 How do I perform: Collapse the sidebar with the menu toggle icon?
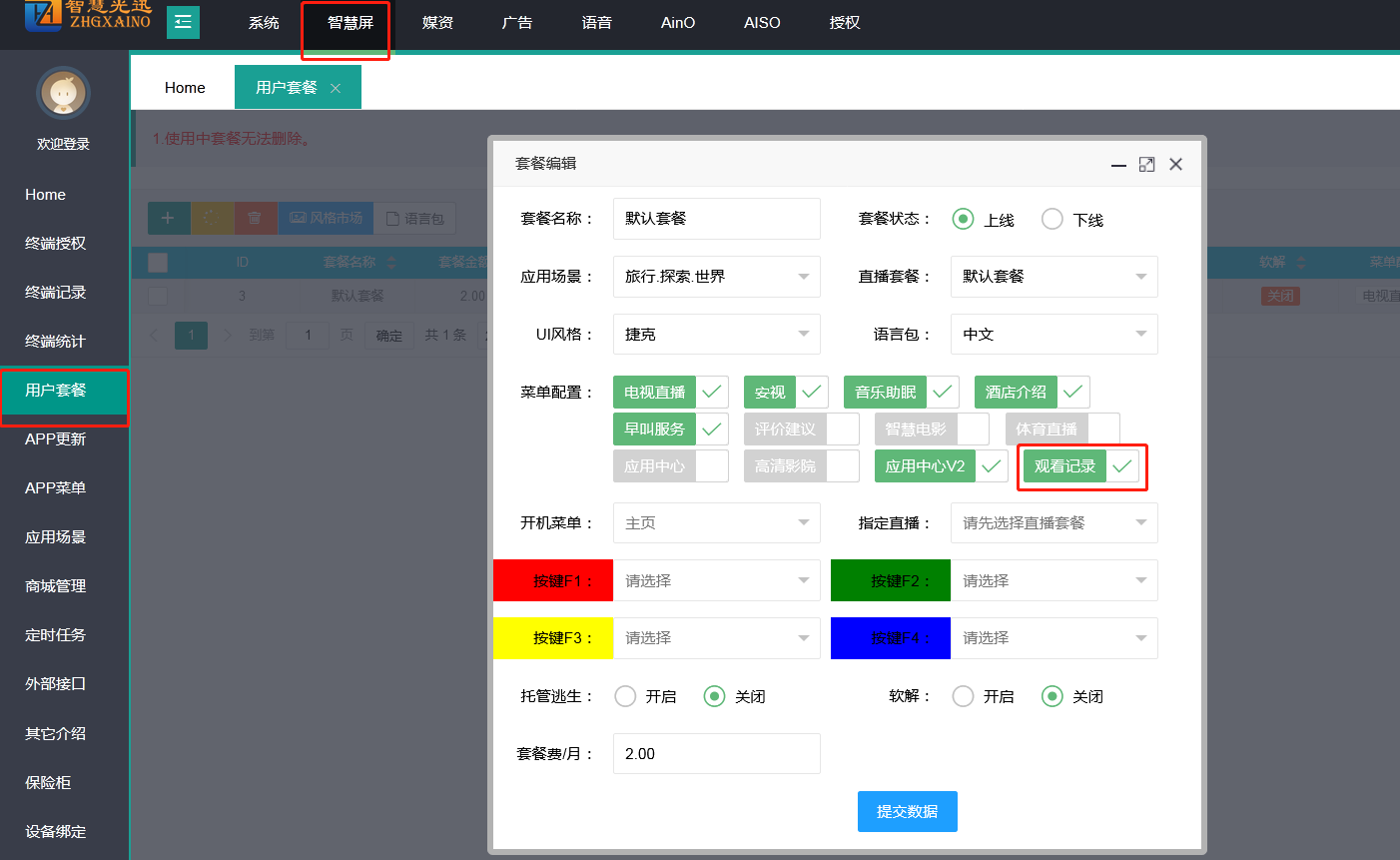pyautogui.click(x=183, y=22)
